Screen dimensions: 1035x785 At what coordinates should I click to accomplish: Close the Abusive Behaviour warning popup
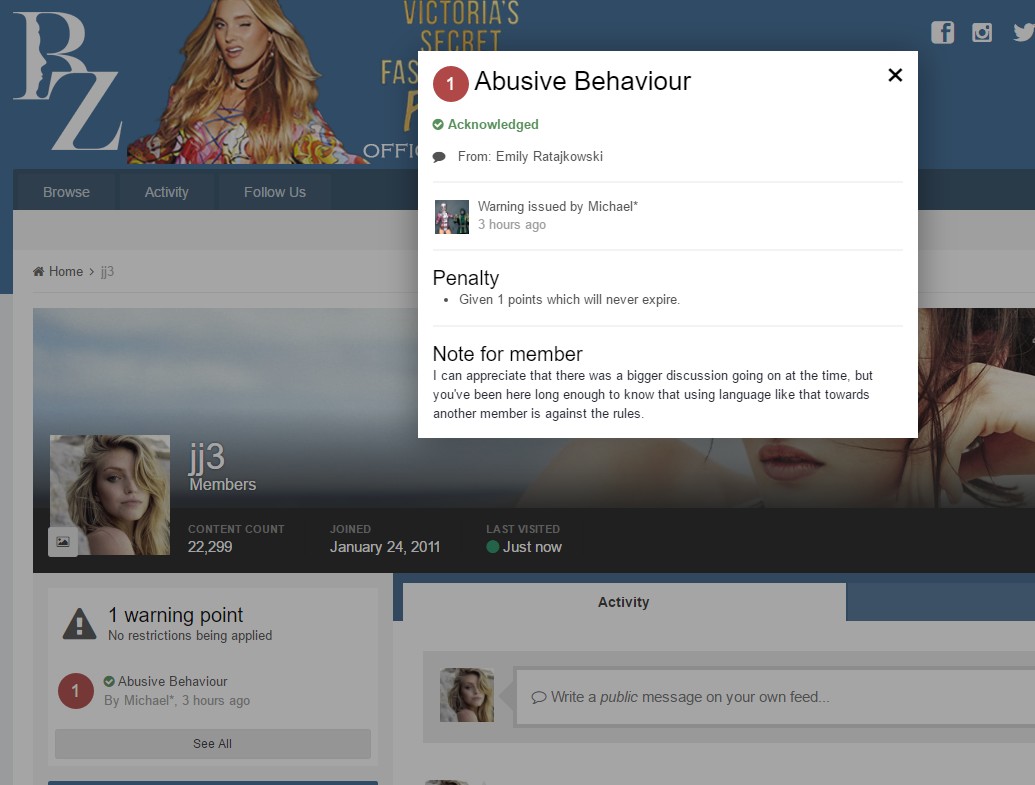895,75
